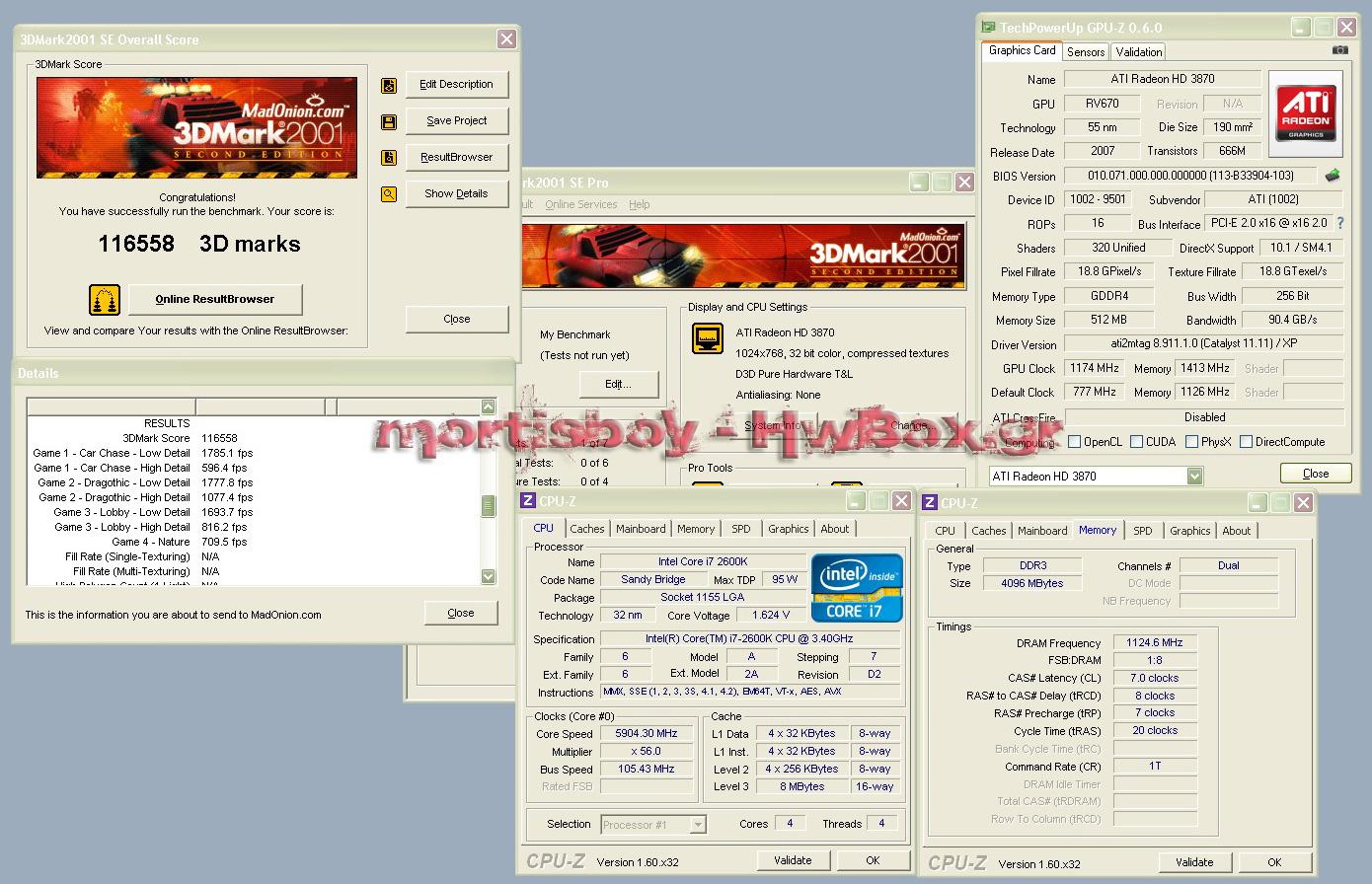Click the BIOS Version field in GPU-Z
Viewport: 1372px width, 884px height.
tap(1190, 176)
